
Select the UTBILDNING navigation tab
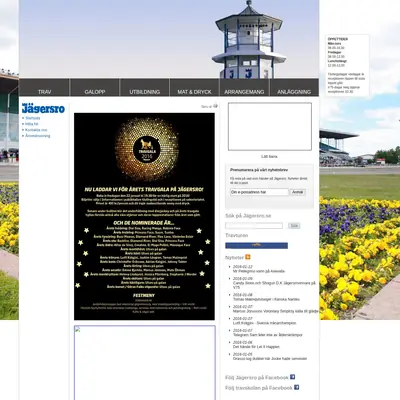(145, 88)
